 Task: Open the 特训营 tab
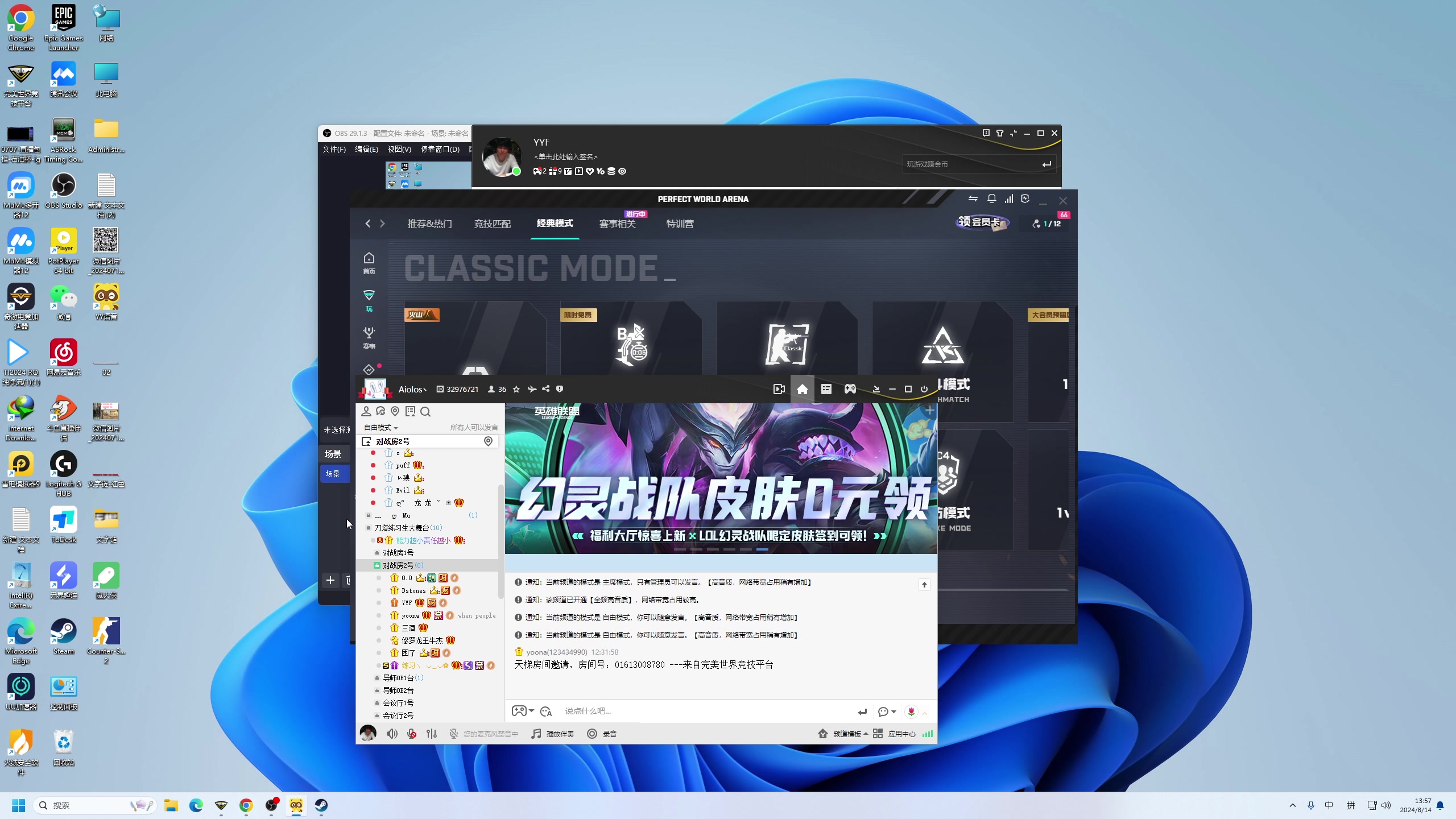pyautogui.click(x=680, y=224)
